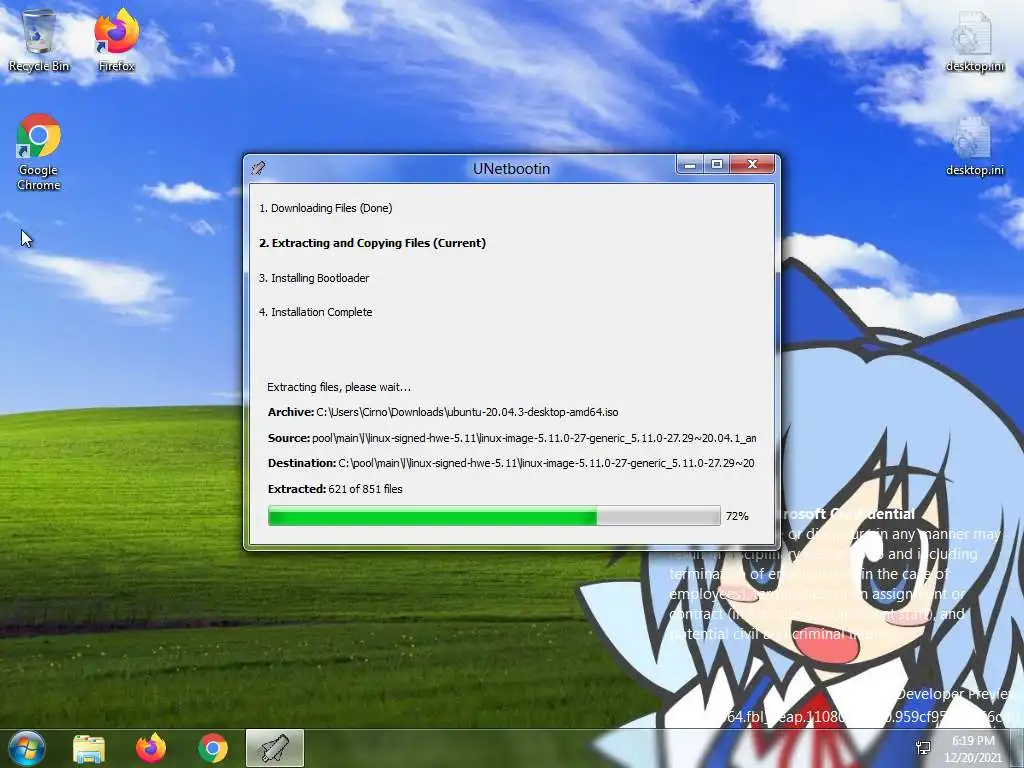Click the UNetbootin taskbar button
Screen dimensions: 1024x768
[x=275, y=748]
